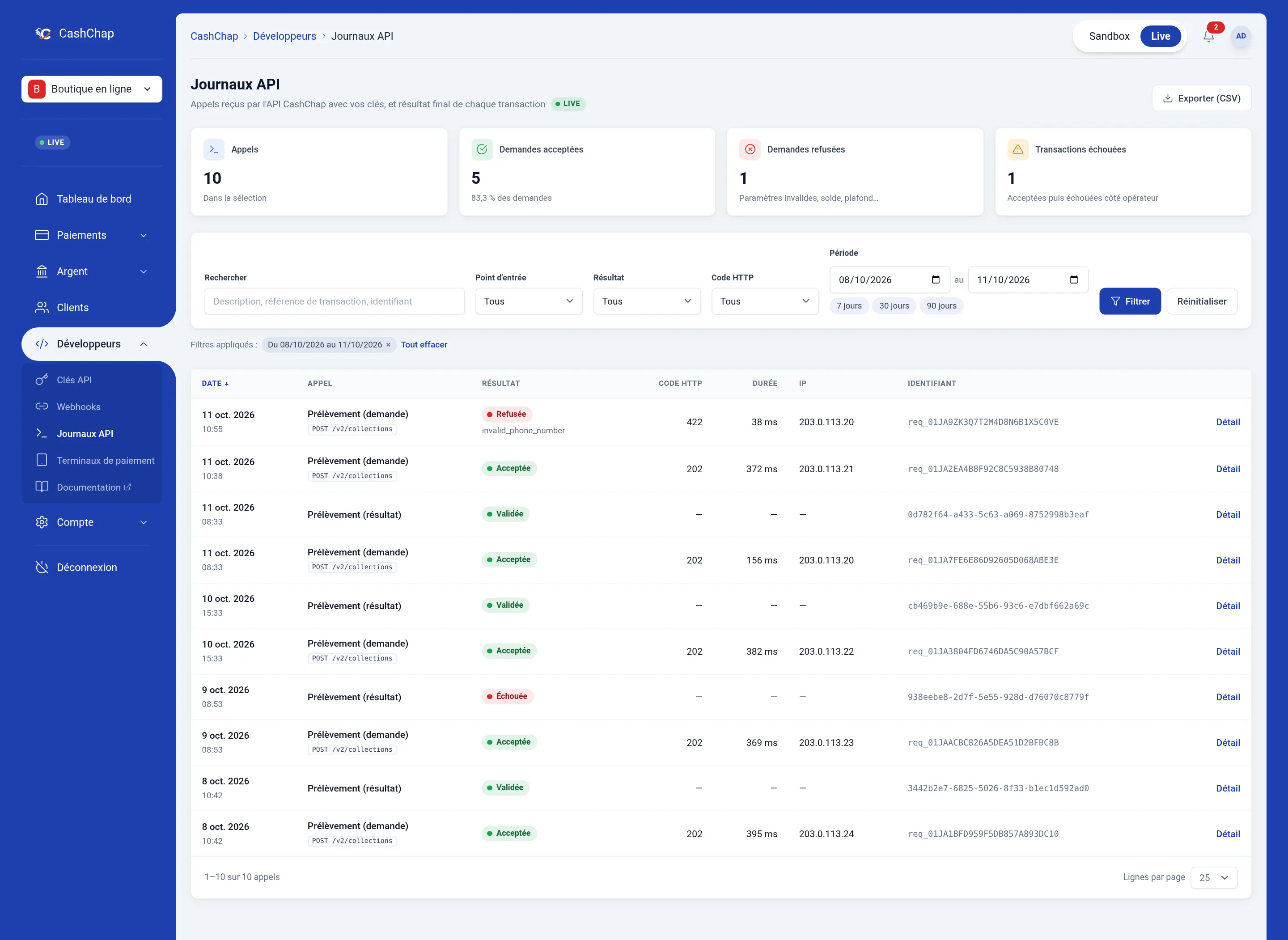Image resolution: width=1288 pixels, height=940 pixels.
Task: Click the Appels terminal icon card
Action: click(213, 149)
